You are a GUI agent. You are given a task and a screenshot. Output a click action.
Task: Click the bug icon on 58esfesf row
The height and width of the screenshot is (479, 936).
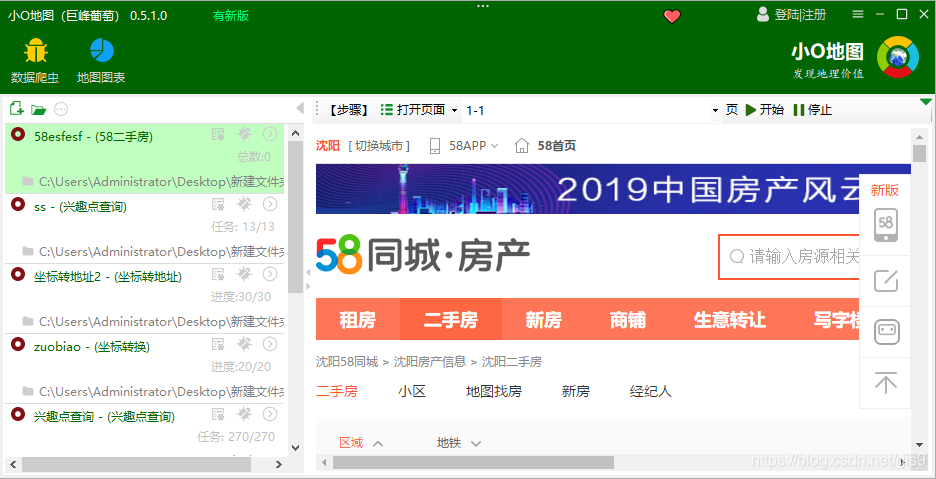(x=244, y=134)
